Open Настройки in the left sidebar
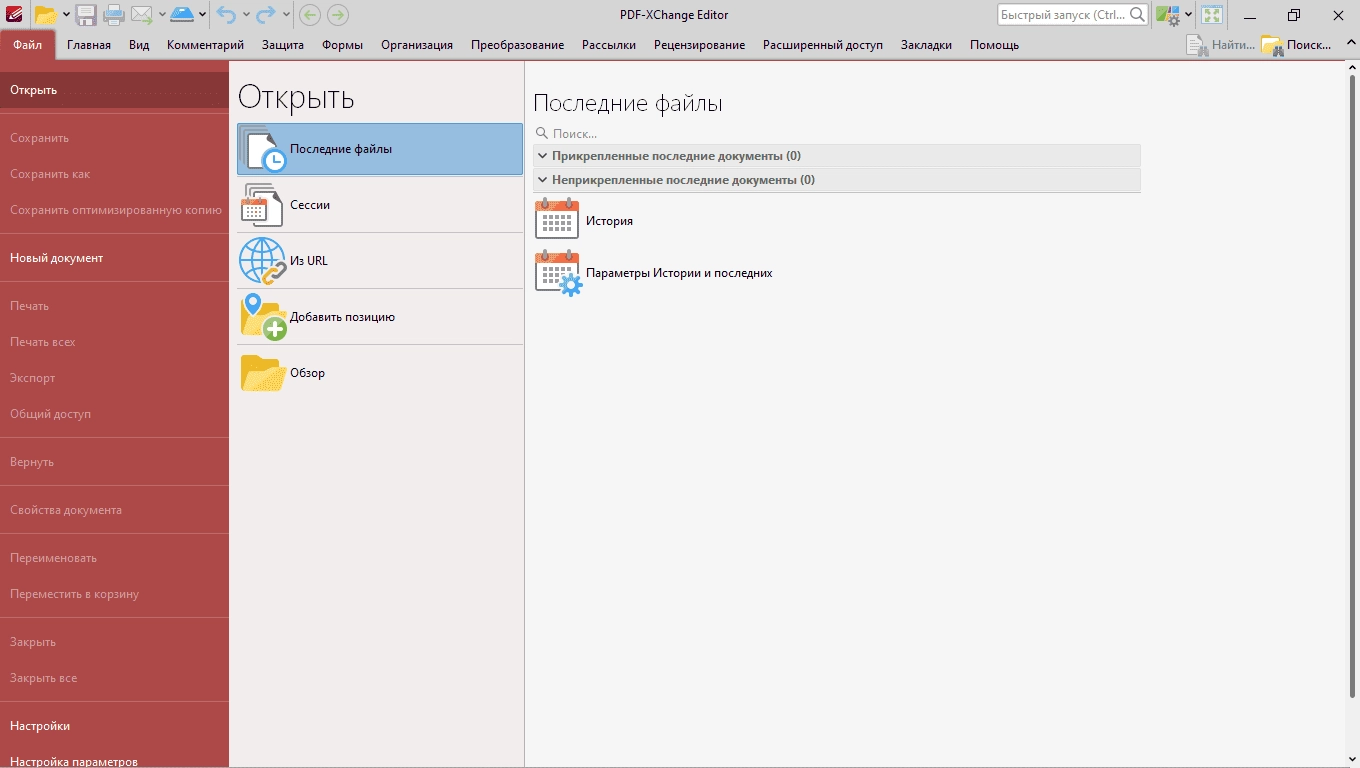 (x=114, y=726)
